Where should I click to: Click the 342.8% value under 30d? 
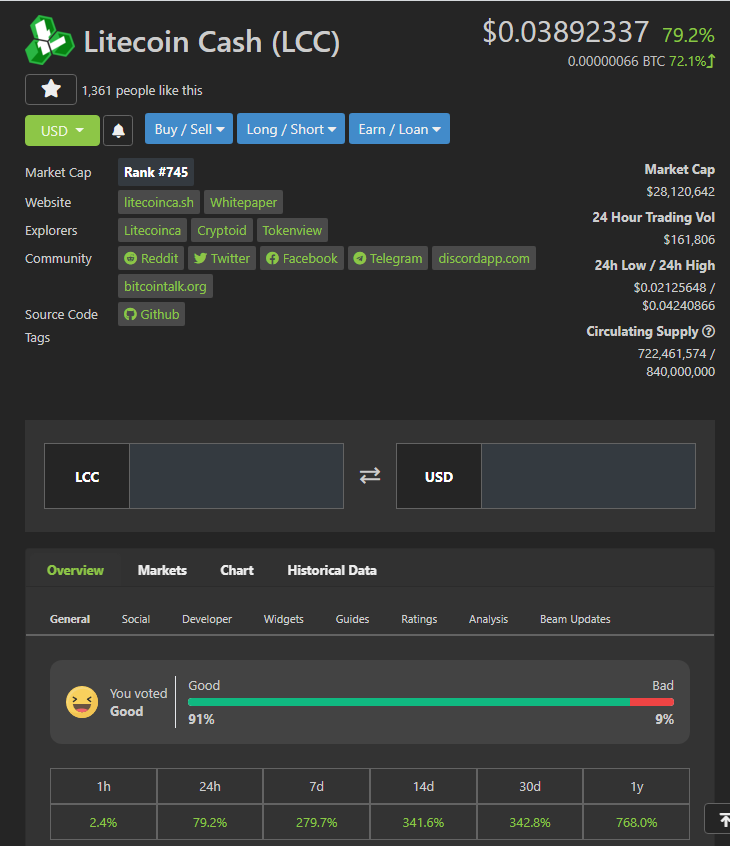point(530,822)
